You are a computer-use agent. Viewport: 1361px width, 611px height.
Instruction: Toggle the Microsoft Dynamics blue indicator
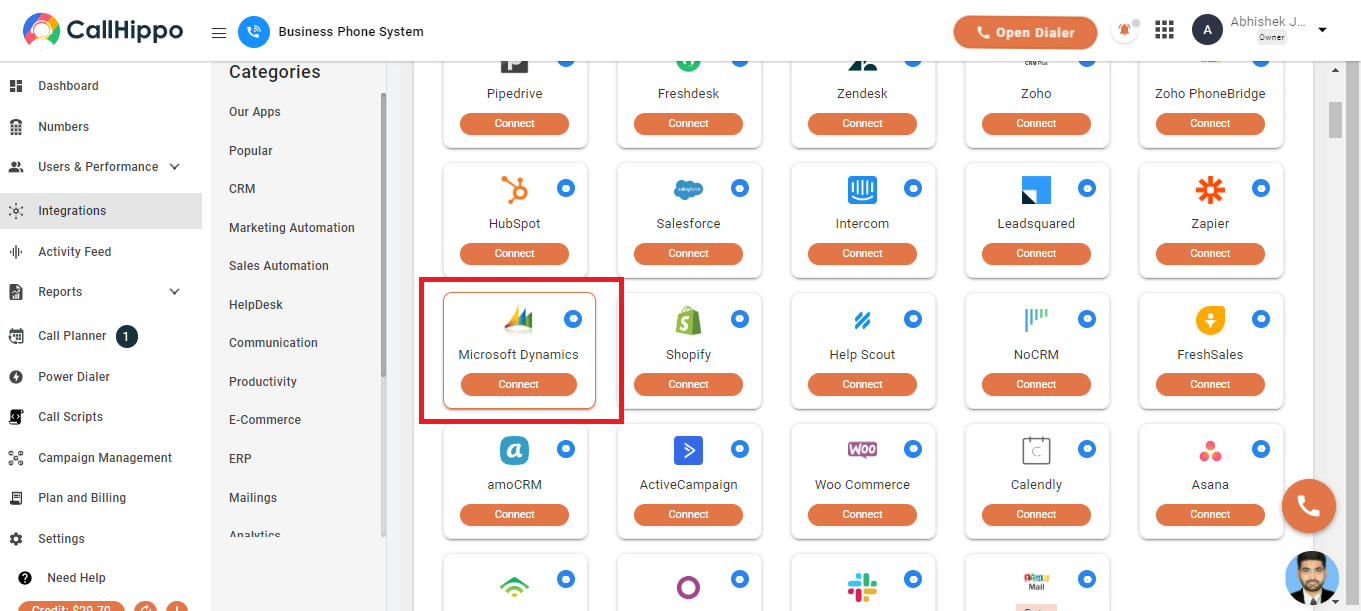pyautogui.click(x=573, y=319)
